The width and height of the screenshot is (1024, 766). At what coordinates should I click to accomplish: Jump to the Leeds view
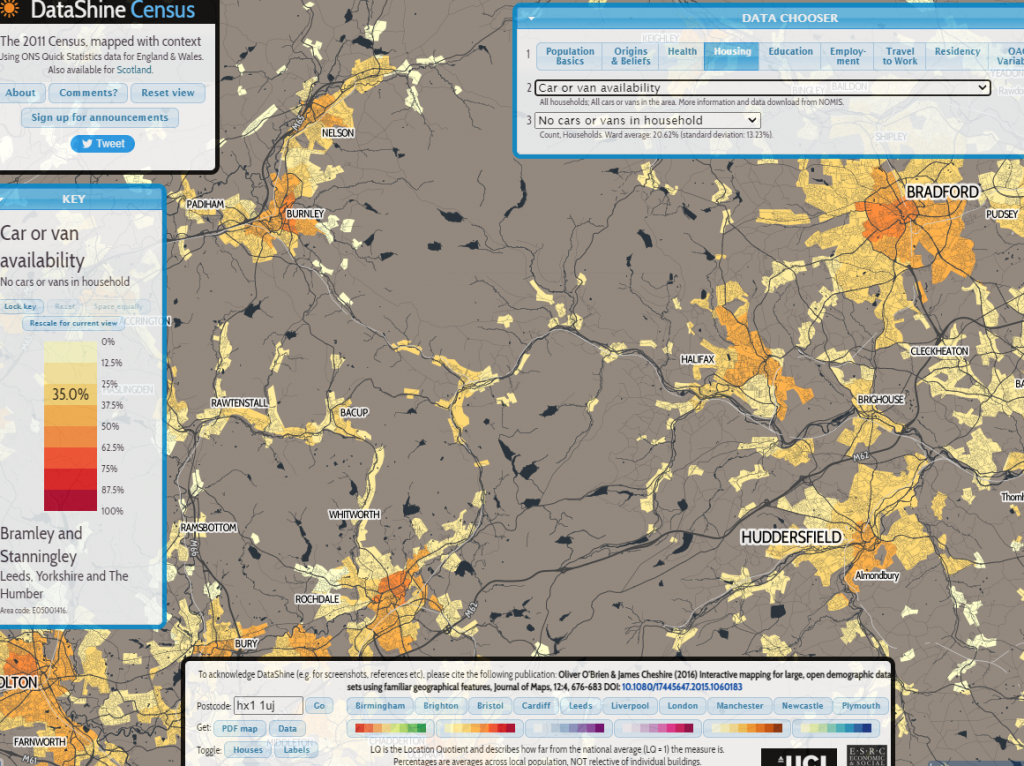click(x=581, y=706)
